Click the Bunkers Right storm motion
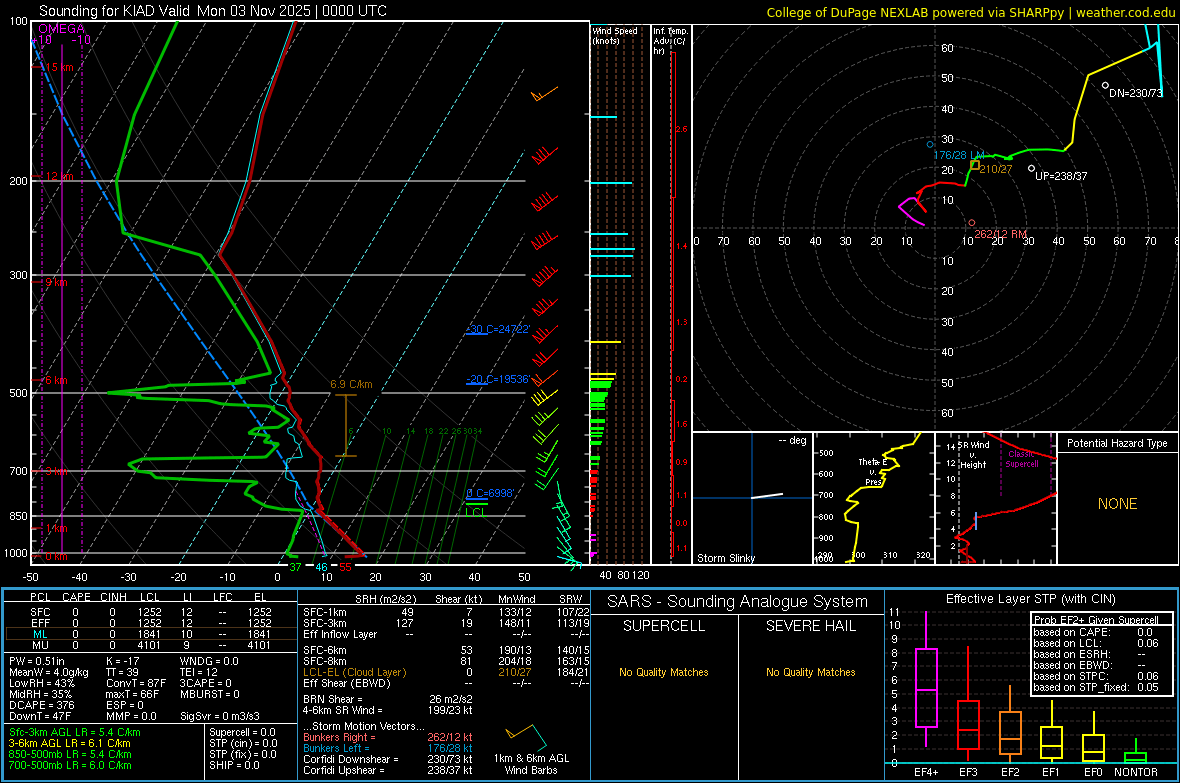 click(388, 737)
